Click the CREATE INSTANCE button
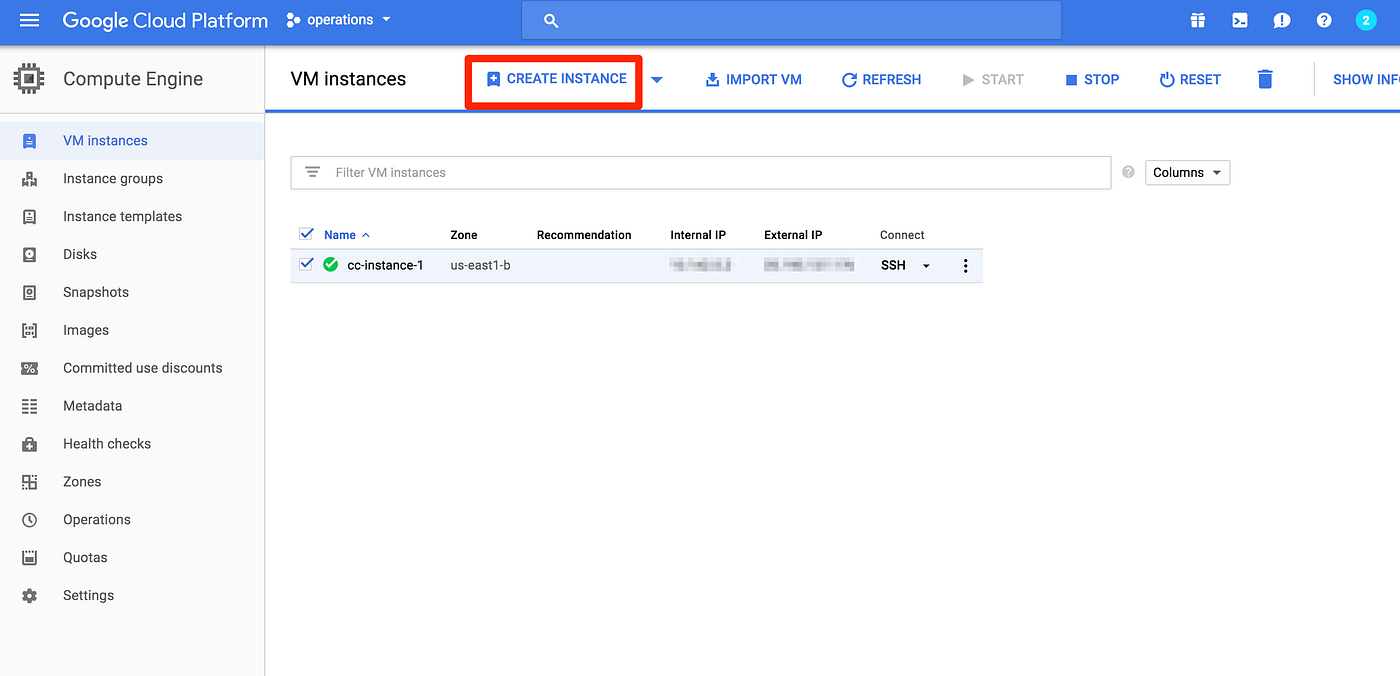The height and width of the screenshot is (676, 1400). pos(556,79)
